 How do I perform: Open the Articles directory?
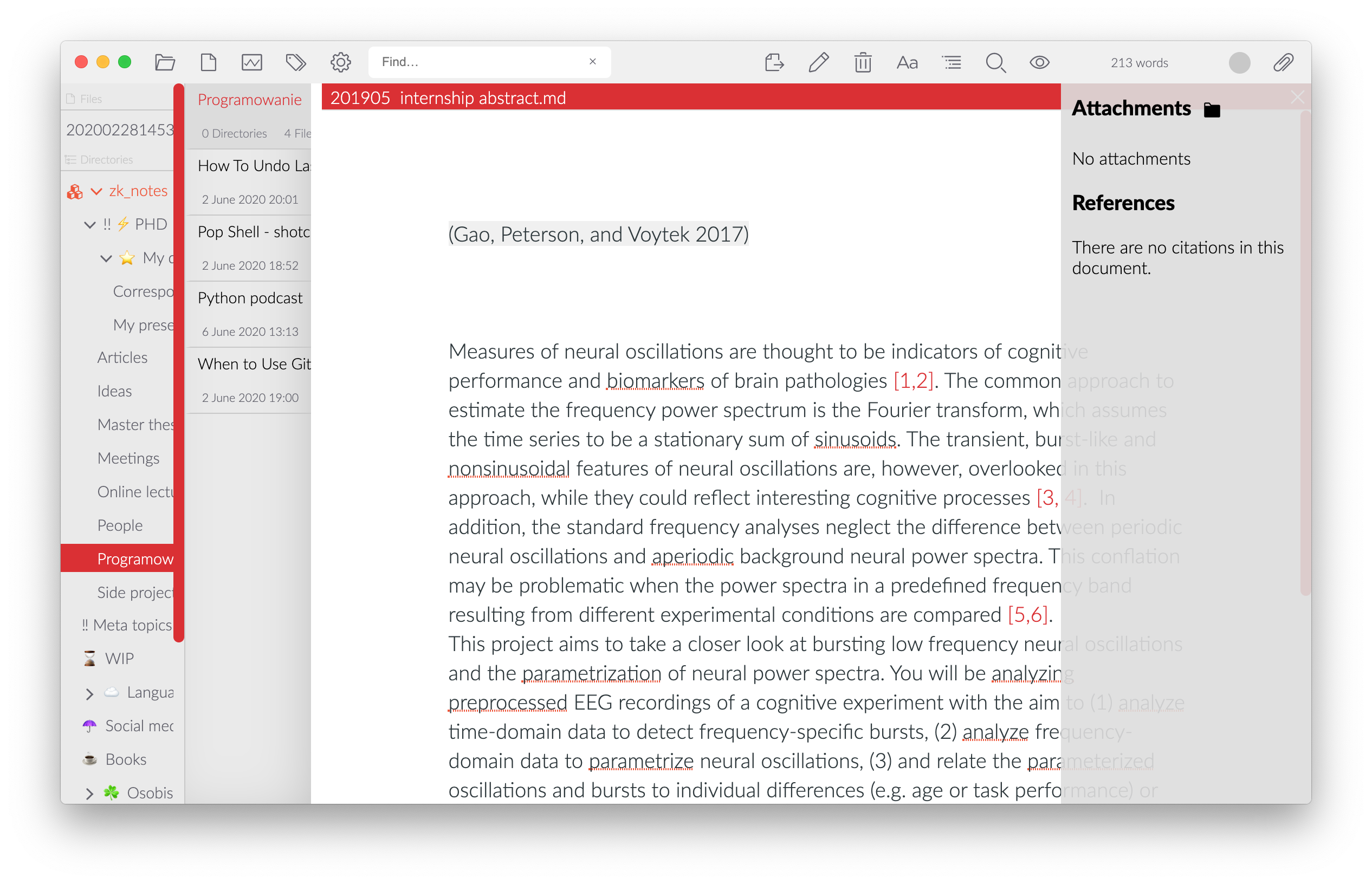[122, 357]
